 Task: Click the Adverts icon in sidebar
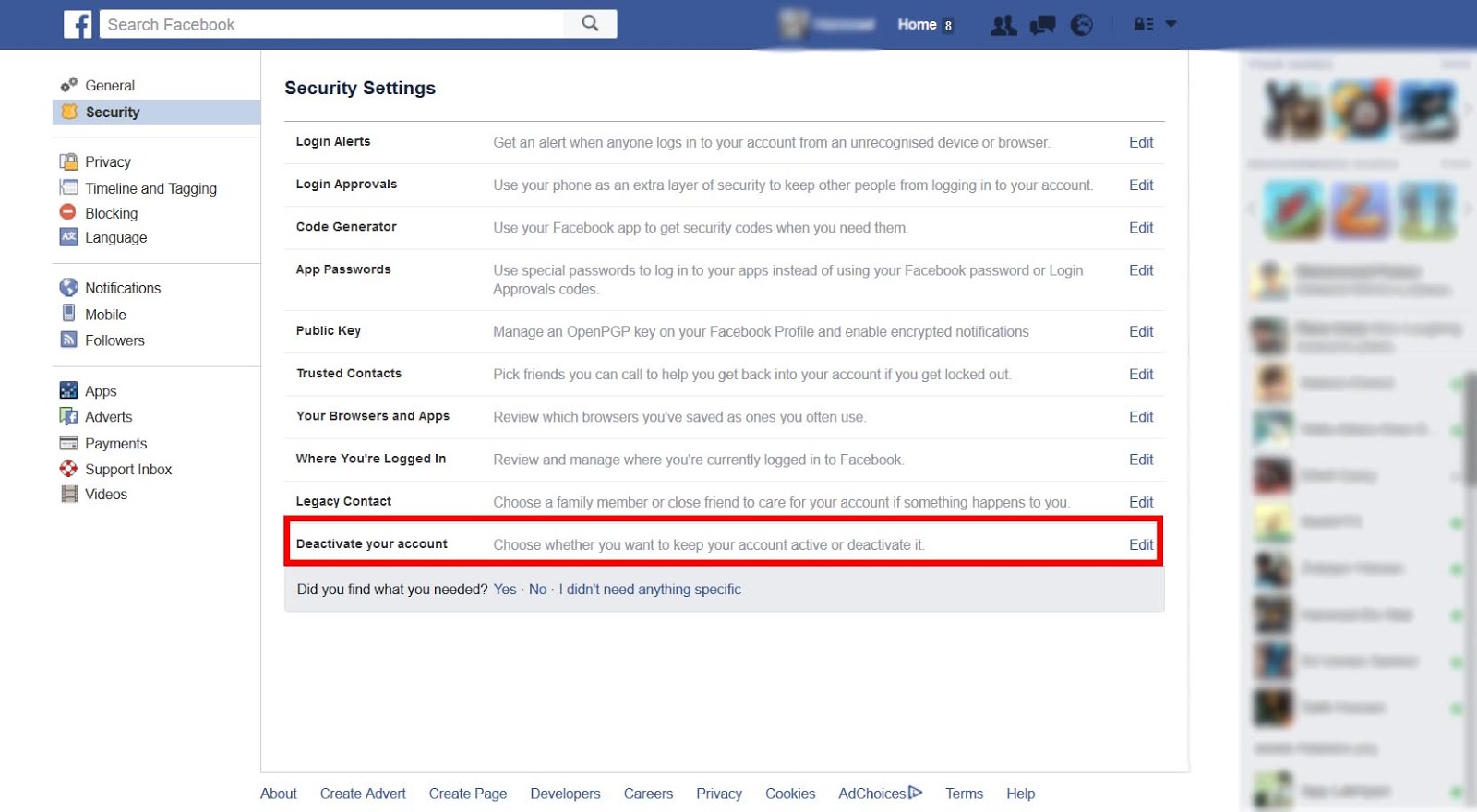pyautogui.click(x=69, y=416)
